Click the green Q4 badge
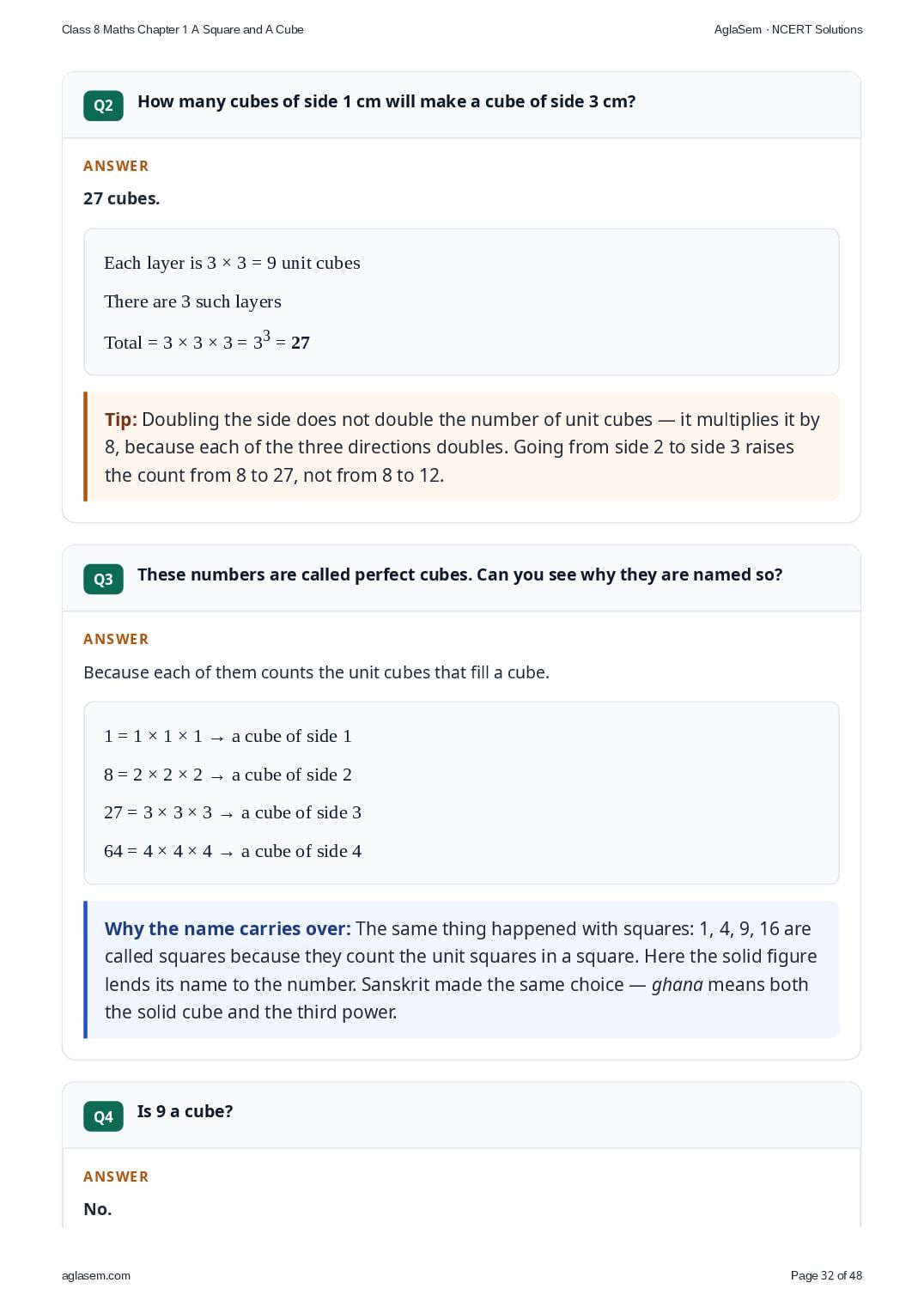Image resolution: width=924 pixels, height=1307 pixels. (103, 1116)
